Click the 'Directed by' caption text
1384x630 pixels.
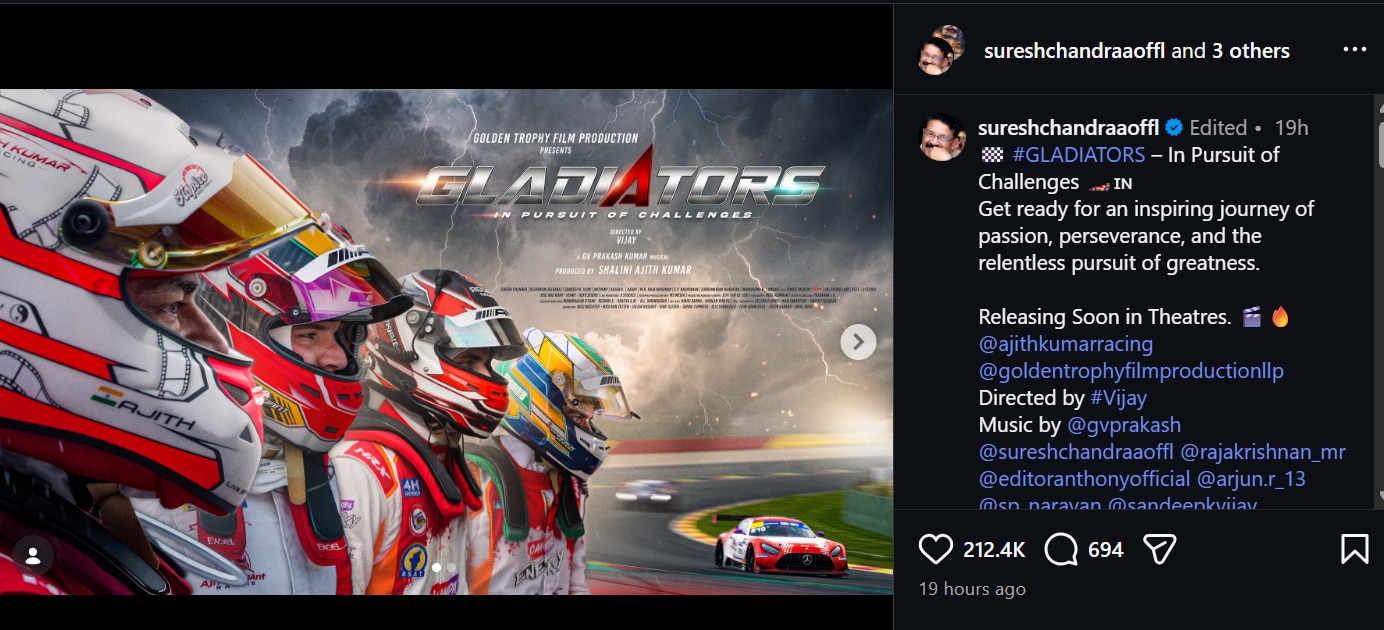pyautogui.click(x=1031, y=398)
